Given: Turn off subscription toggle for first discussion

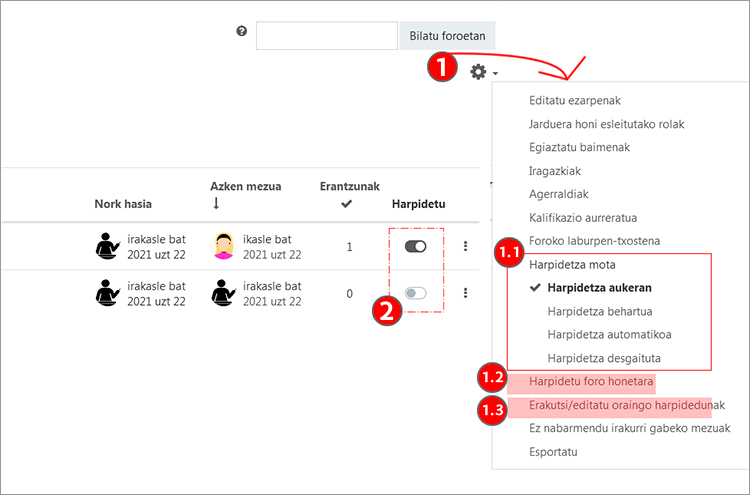Looking at the screenshot, I should click(415, 246).
